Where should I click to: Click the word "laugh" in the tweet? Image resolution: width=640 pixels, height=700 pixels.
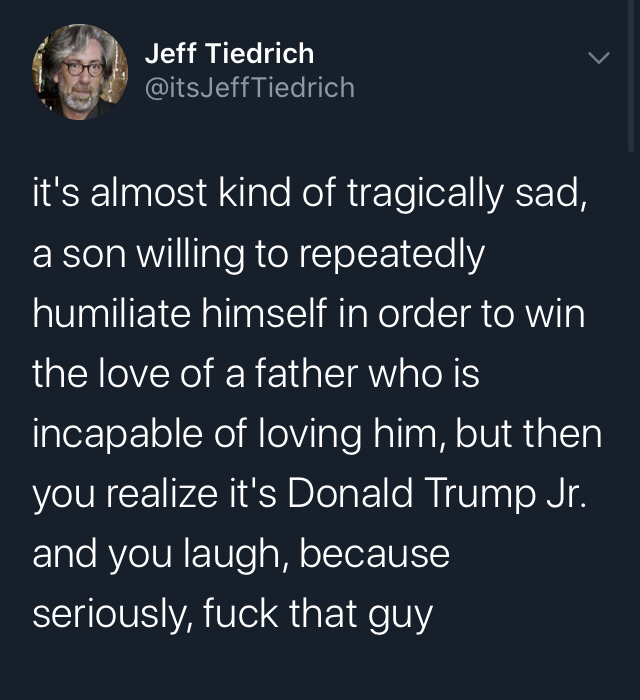coord(233,555)
